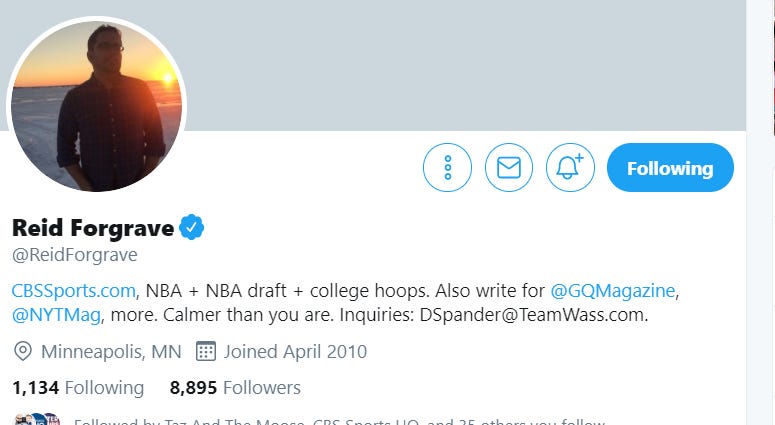Click the @ReidForgrave handle text
This screenshot has width=775, height=425.
click(x=75, y=255)
